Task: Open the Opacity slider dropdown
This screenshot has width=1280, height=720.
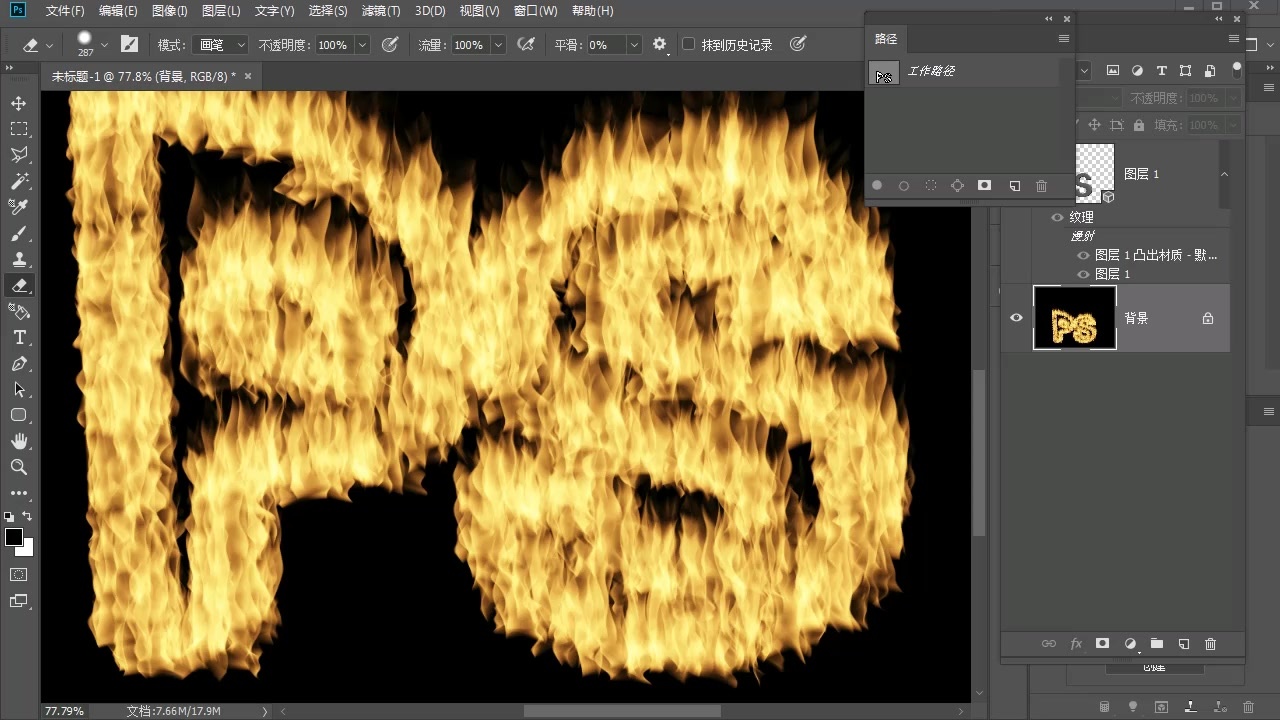Action: coord(362,45)
